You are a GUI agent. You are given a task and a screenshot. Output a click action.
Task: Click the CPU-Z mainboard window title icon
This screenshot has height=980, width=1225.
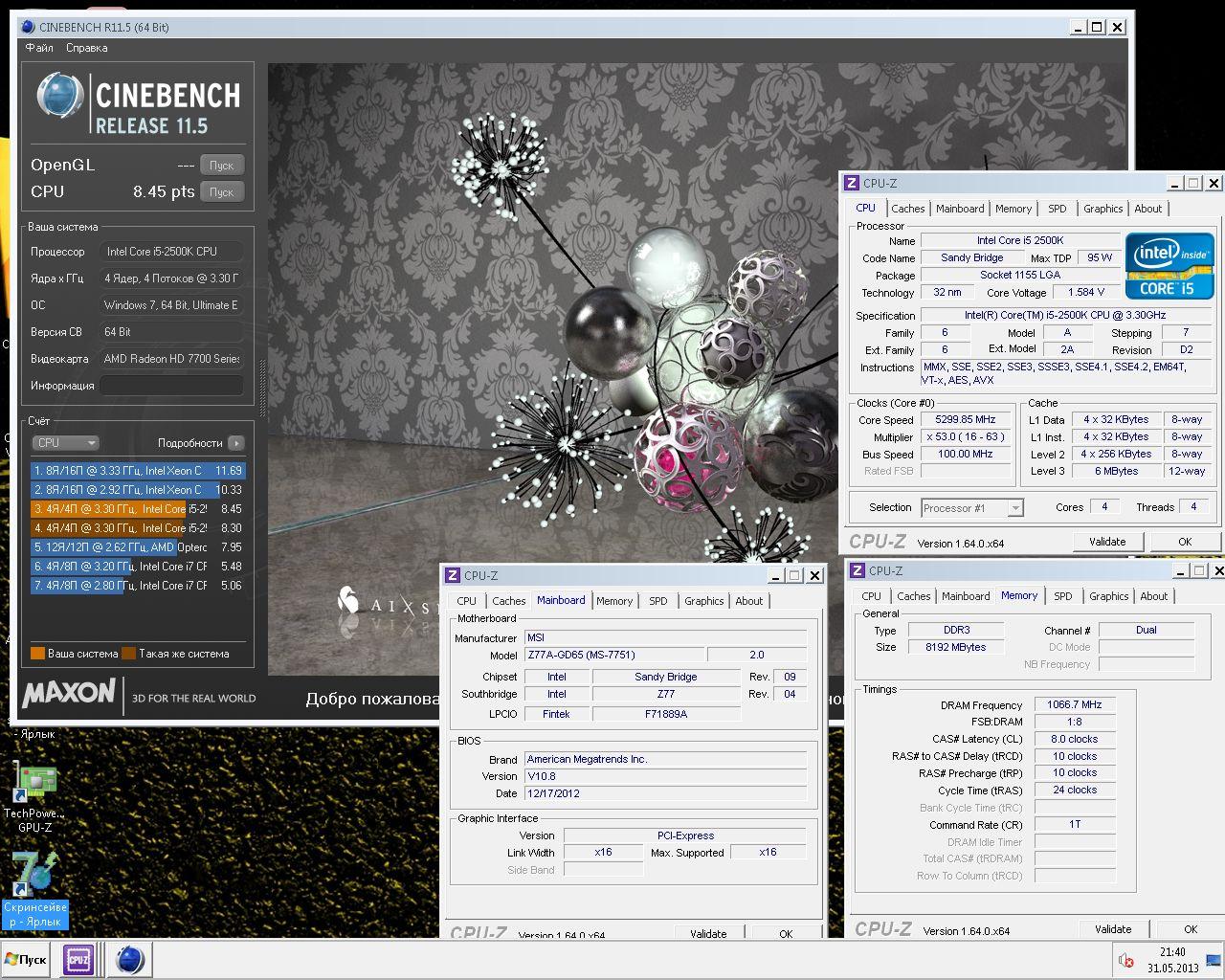click(x=453, y=575)
